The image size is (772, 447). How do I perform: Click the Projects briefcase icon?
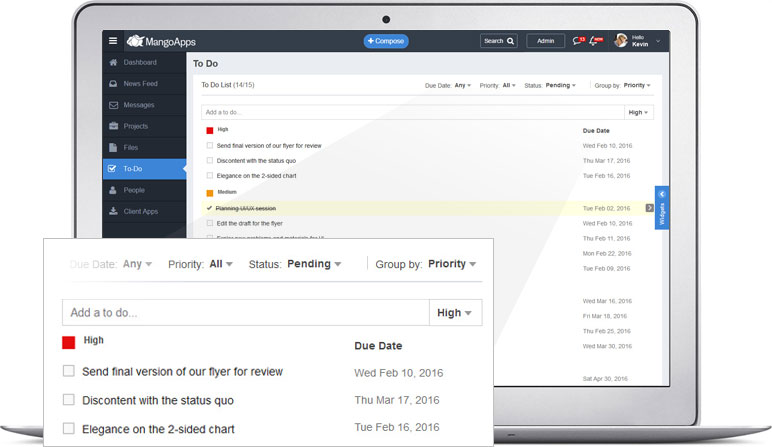tap(113, 126)
